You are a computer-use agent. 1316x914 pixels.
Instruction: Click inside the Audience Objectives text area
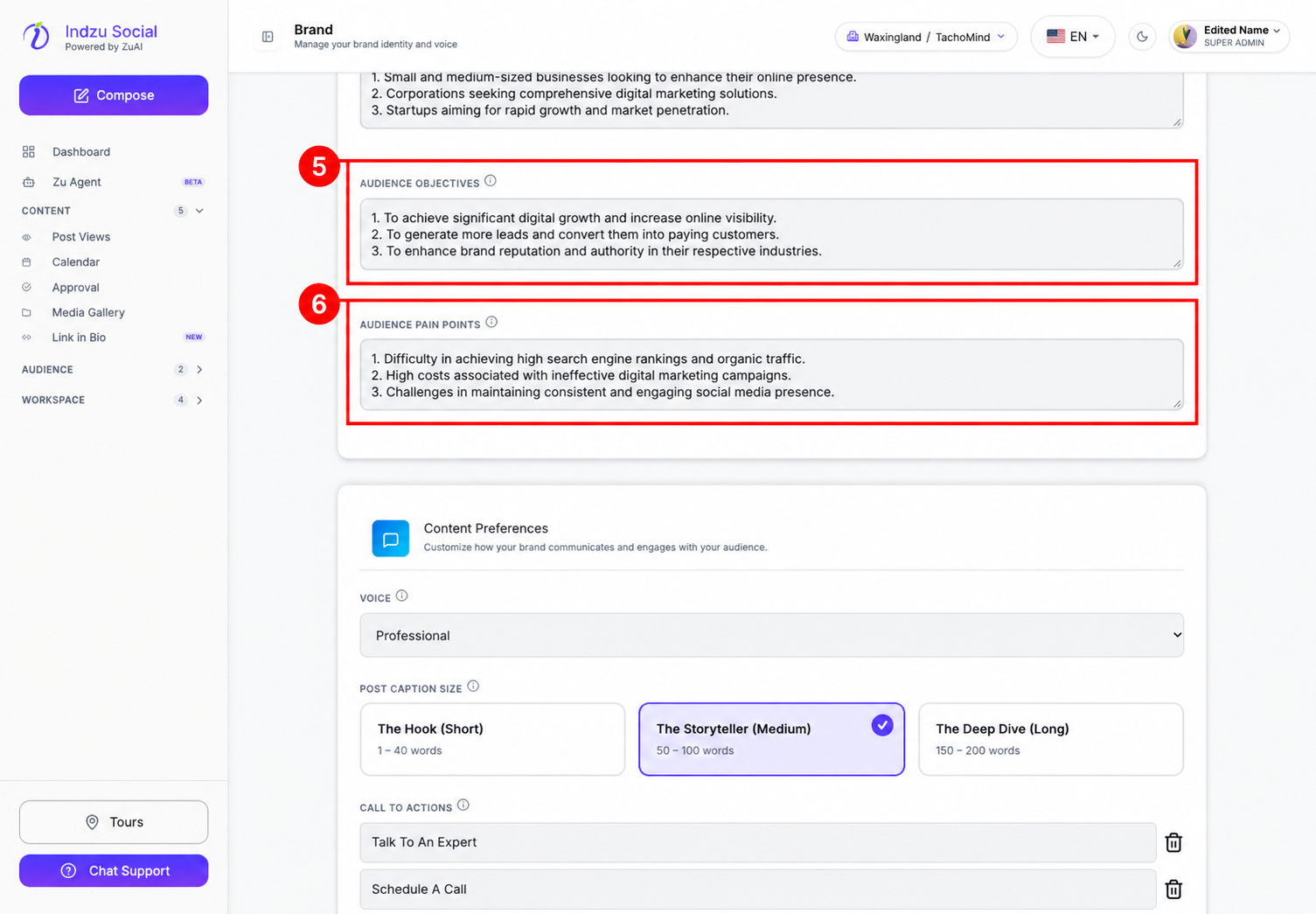771,234
